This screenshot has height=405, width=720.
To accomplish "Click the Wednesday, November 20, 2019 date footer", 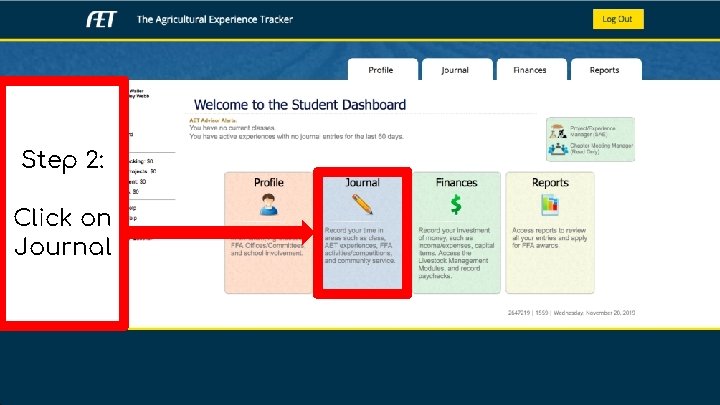I will 594,313.
